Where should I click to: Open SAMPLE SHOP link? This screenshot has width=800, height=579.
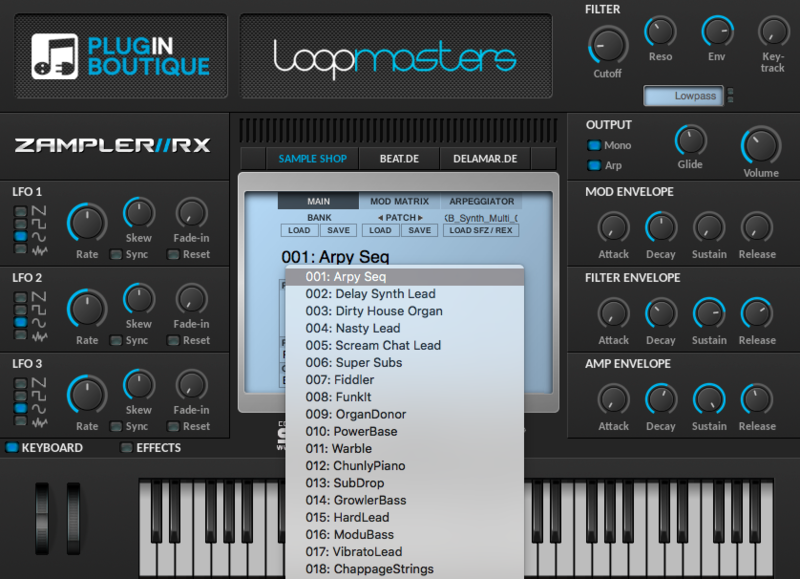point(312,159)
